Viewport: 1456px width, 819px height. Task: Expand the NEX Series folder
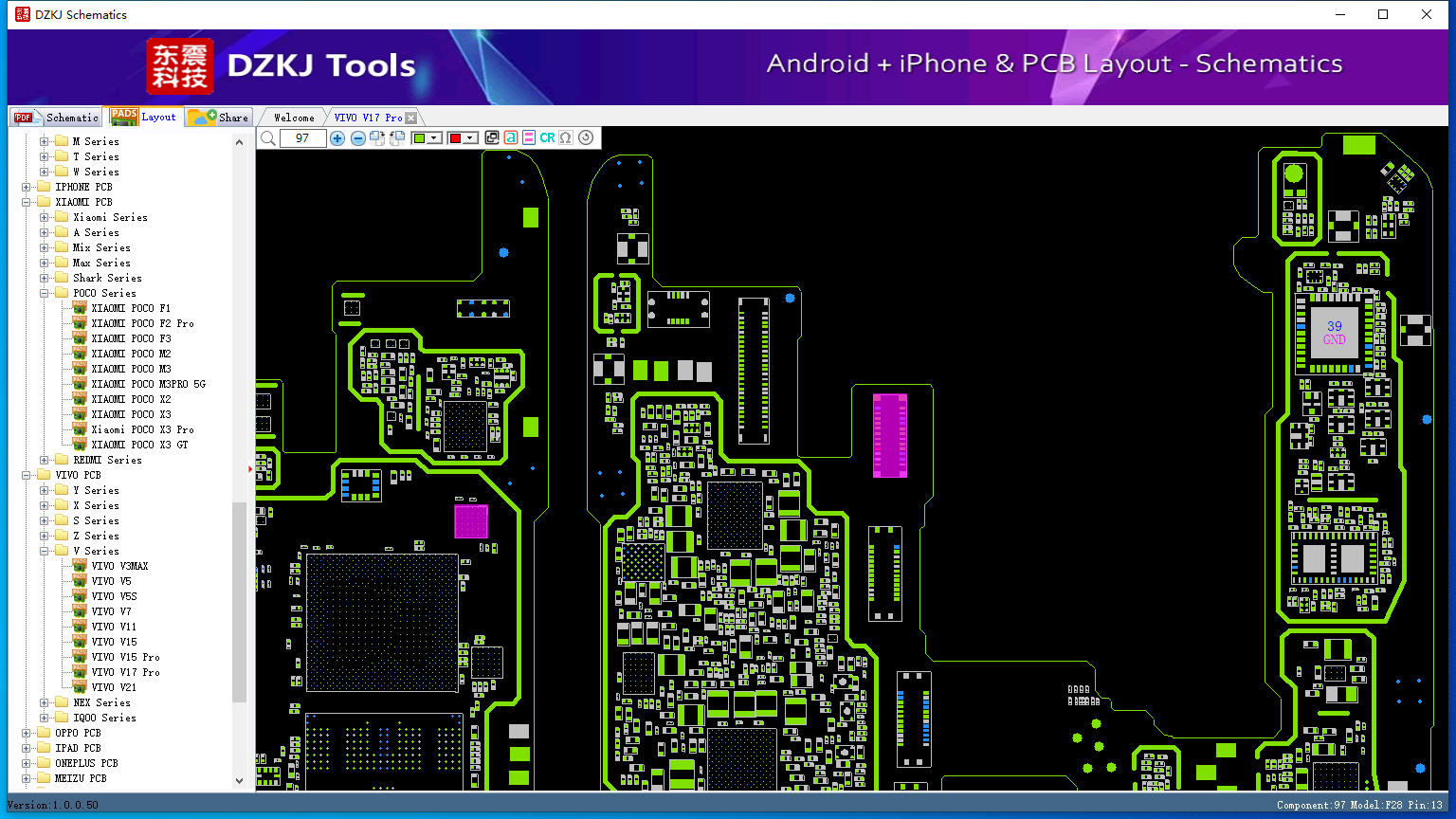44,702
